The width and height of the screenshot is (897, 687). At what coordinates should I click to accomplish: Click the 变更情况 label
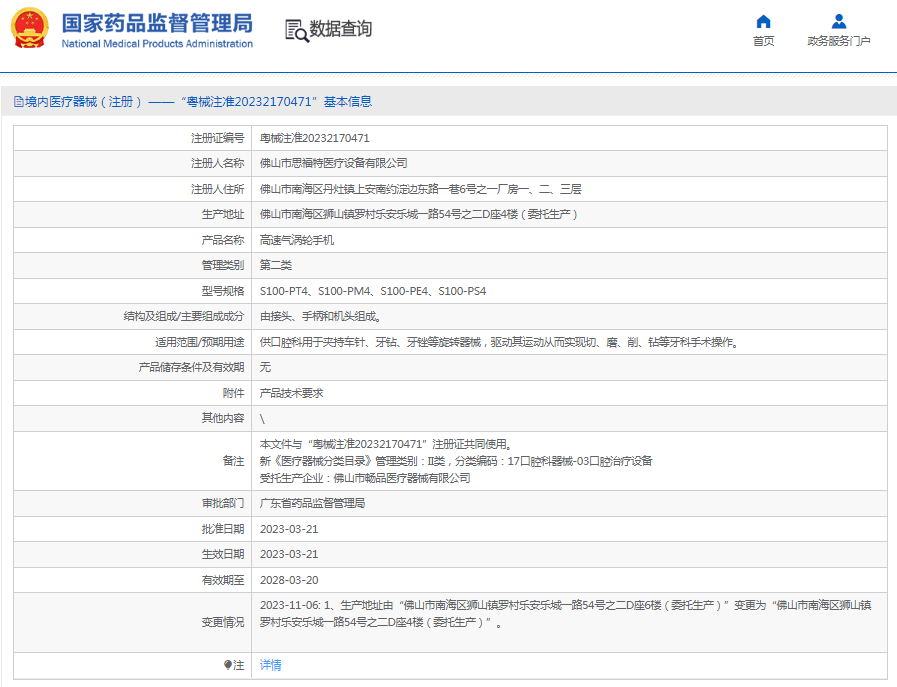point(223,622)
